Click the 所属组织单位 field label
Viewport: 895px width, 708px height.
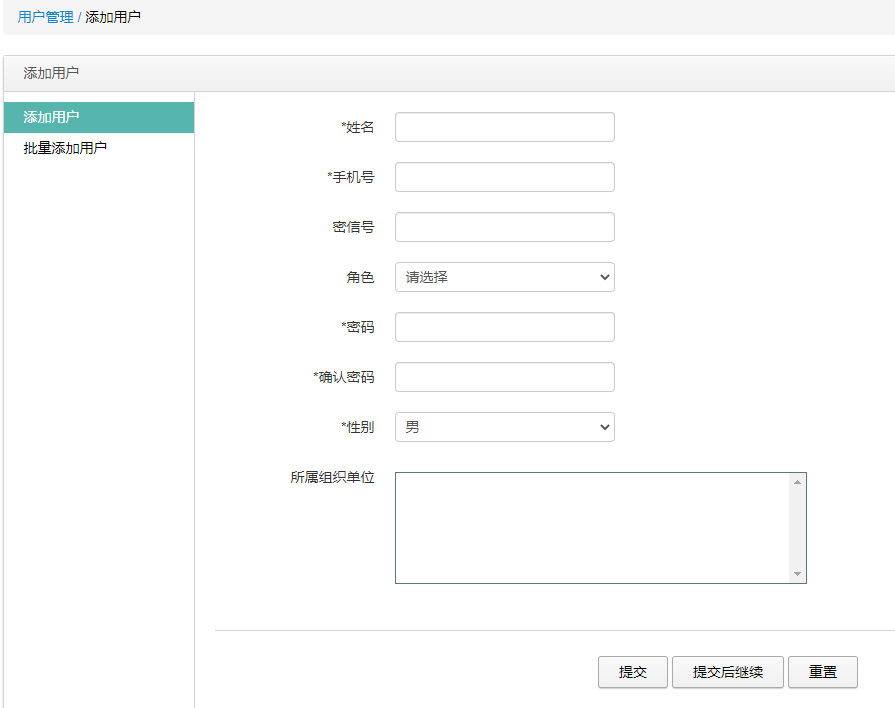point(332,478)
